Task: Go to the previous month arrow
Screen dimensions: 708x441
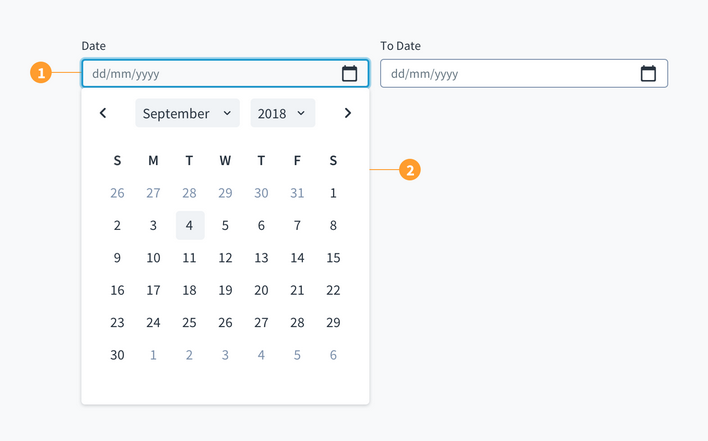Action: coord(103,113)
